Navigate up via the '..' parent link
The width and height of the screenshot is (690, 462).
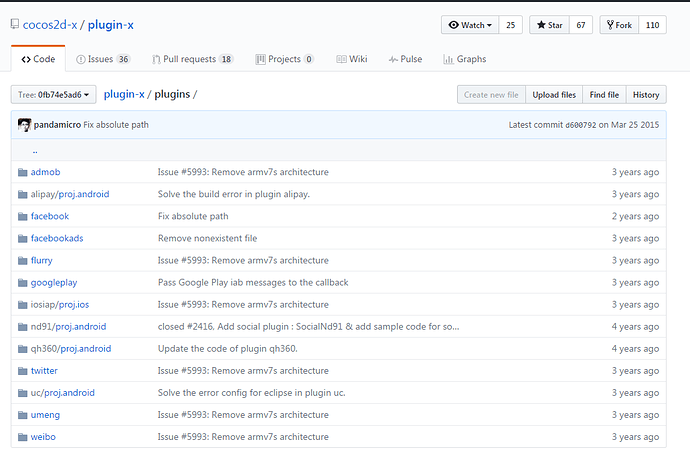coord(35,150)
